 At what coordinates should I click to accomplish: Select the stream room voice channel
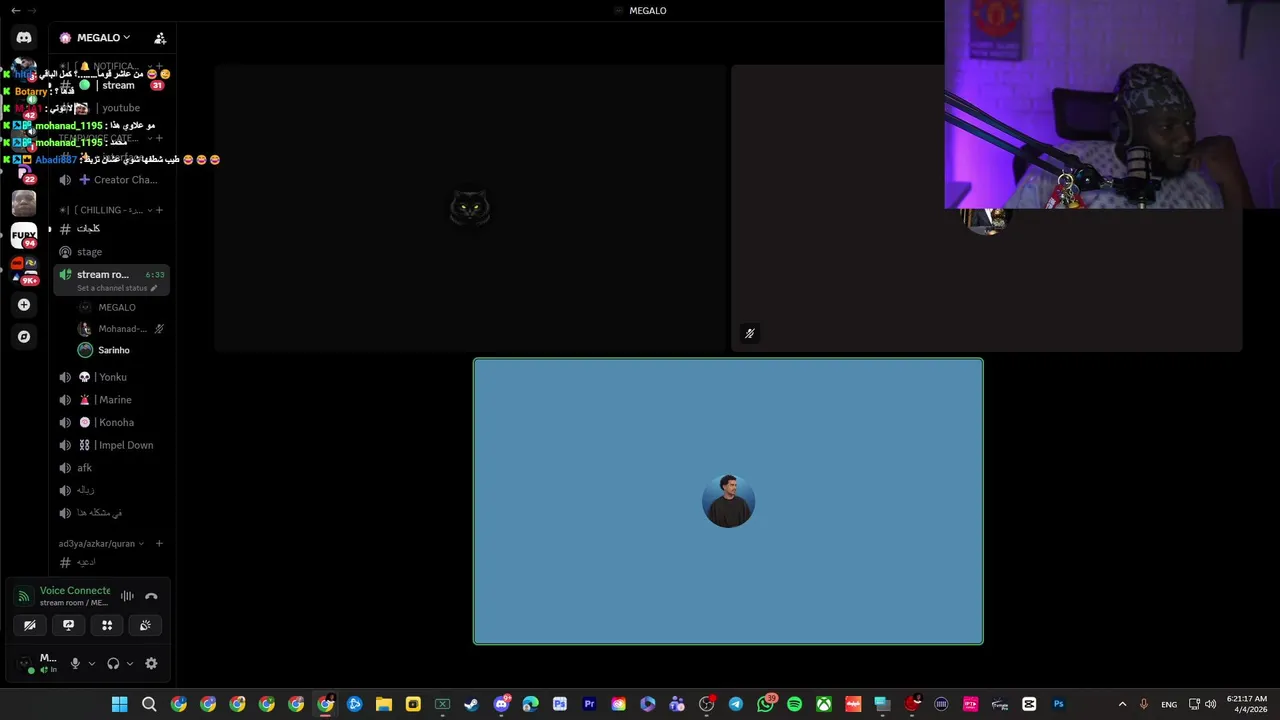click(x=111, y=280)
